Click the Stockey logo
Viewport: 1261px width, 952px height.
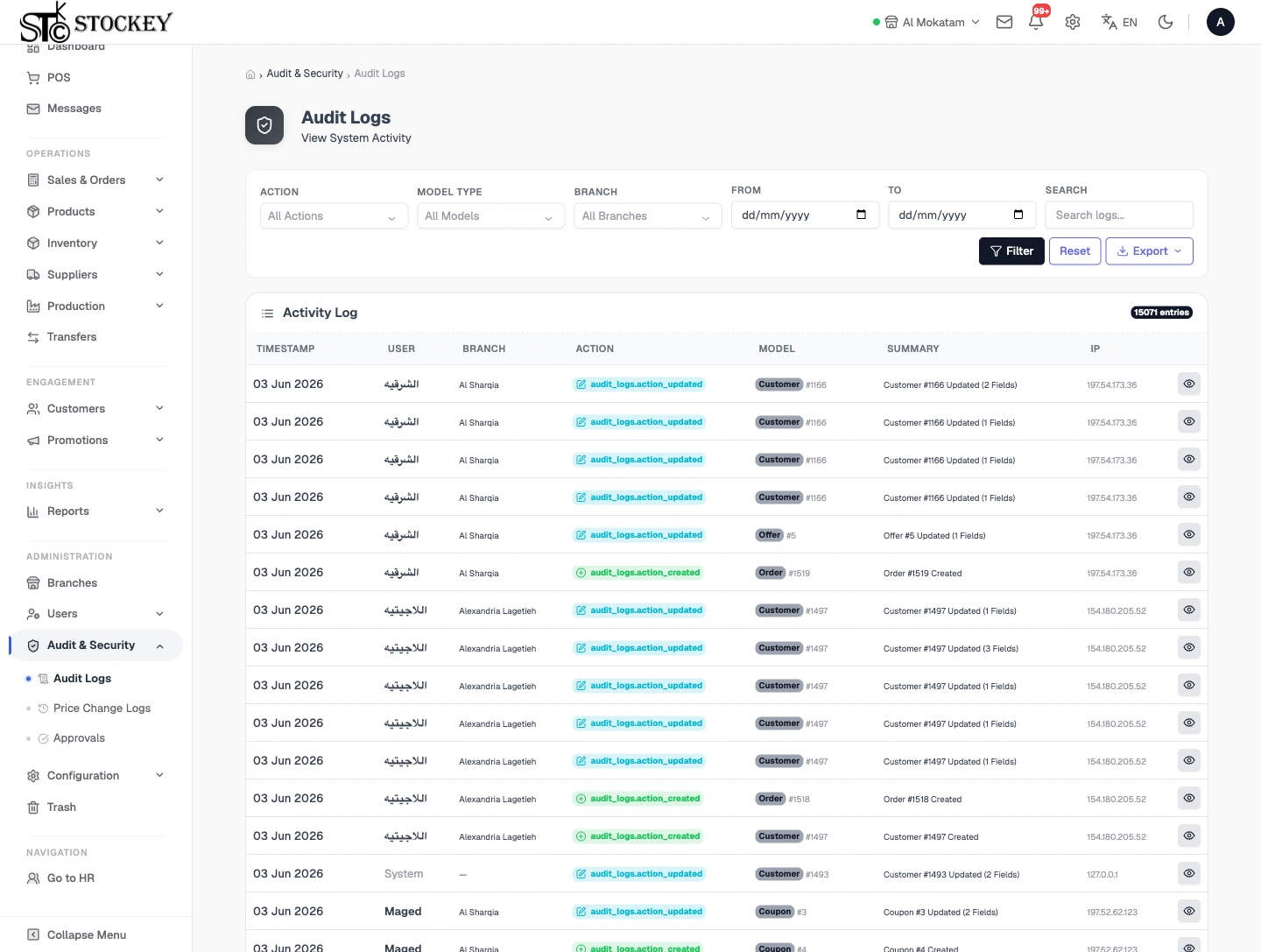click(x=96, y=23)
